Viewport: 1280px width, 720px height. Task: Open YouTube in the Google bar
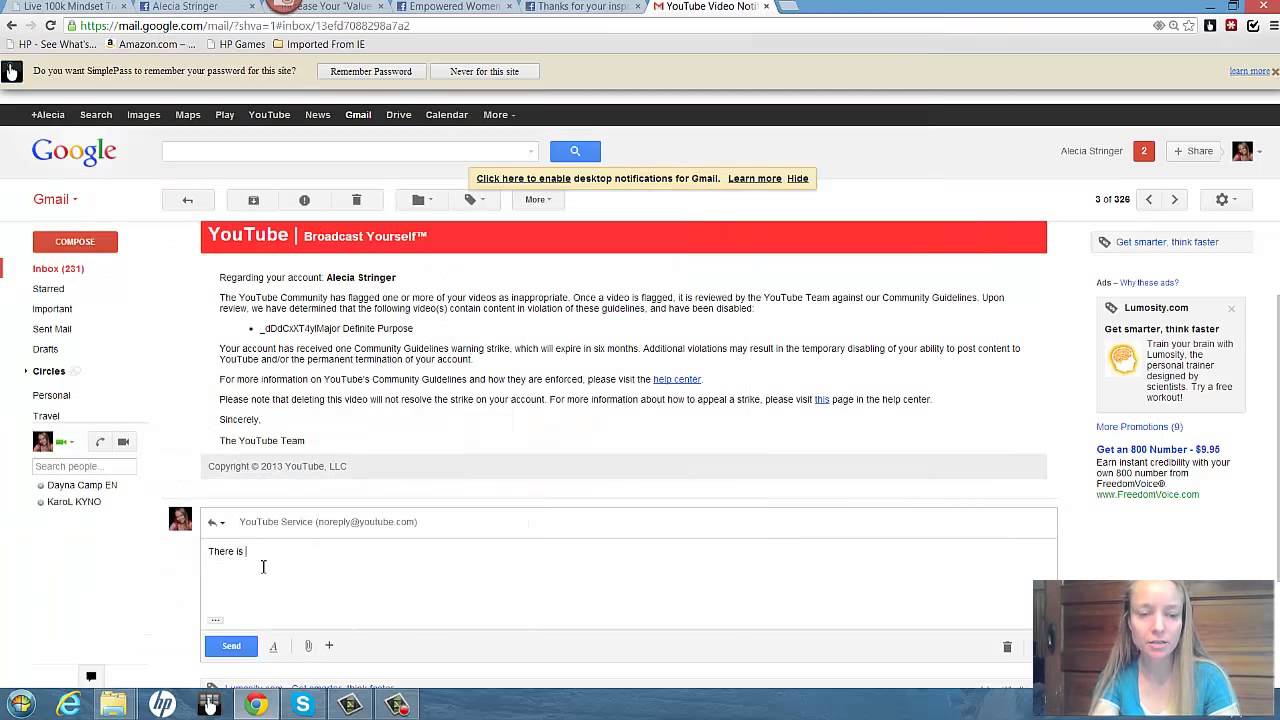(x=269, y=115)
